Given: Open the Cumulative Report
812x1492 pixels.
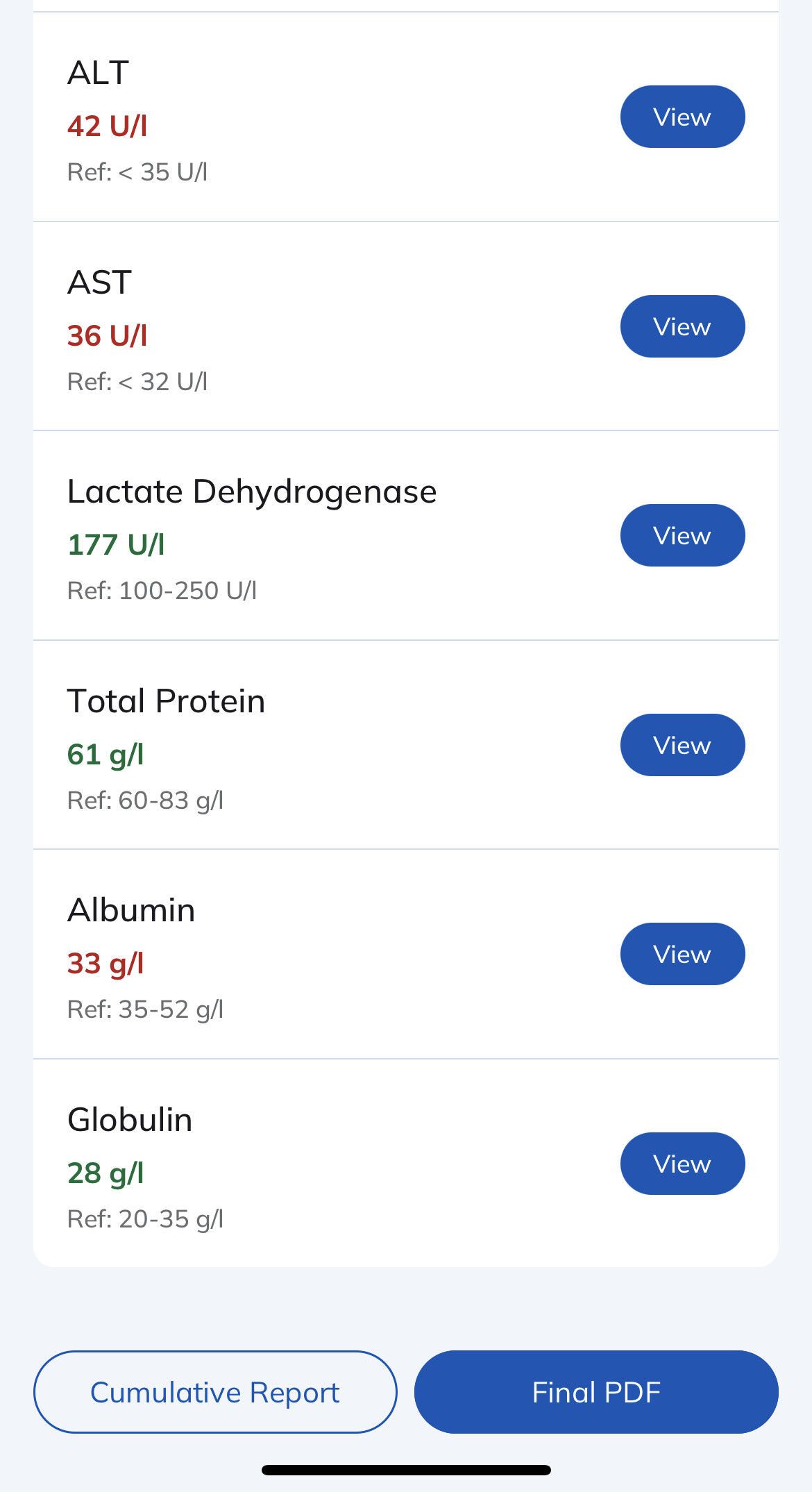Looking at the screenshot, I should tap(215, 1392).
